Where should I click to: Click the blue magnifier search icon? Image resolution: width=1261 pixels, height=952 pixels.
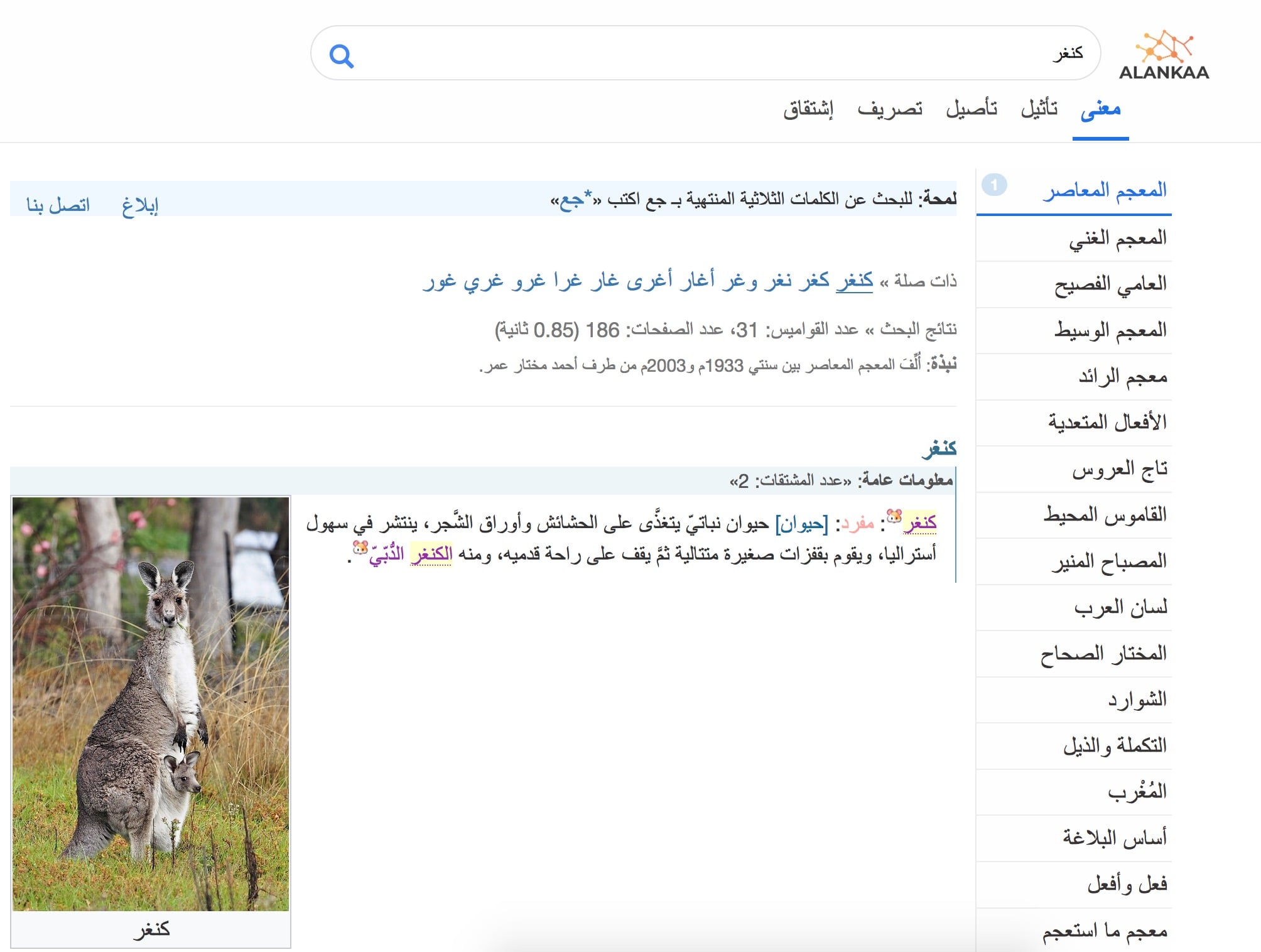(x=342, y=56)
